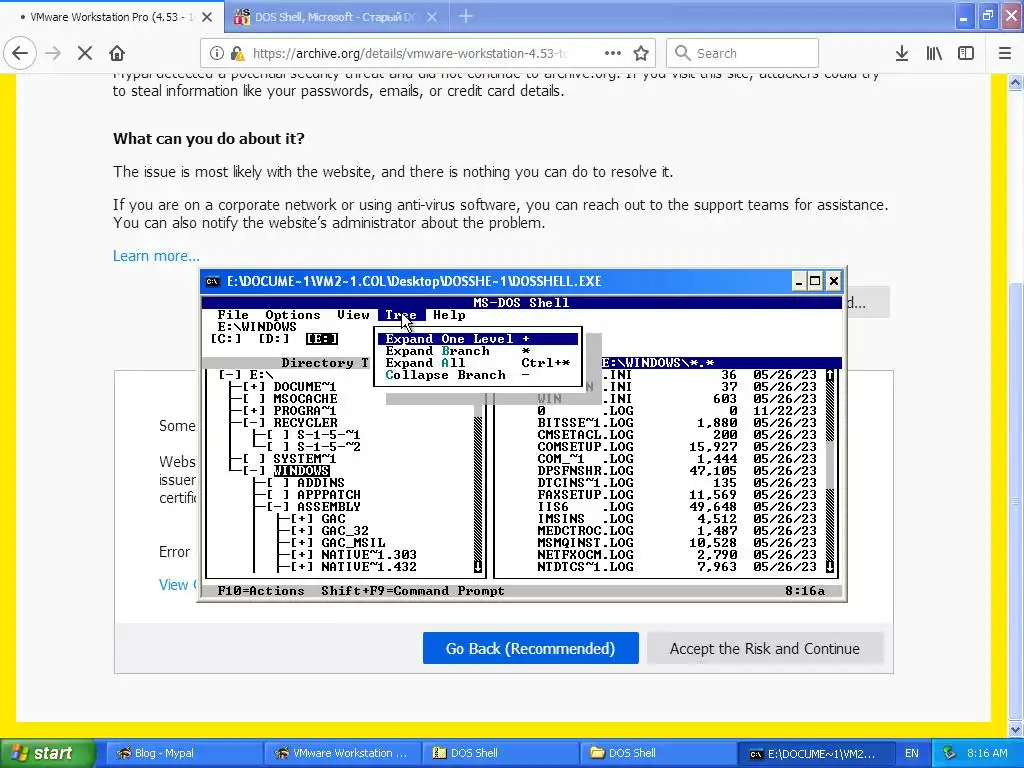Follow the Learn more... link

pos(156,255)
